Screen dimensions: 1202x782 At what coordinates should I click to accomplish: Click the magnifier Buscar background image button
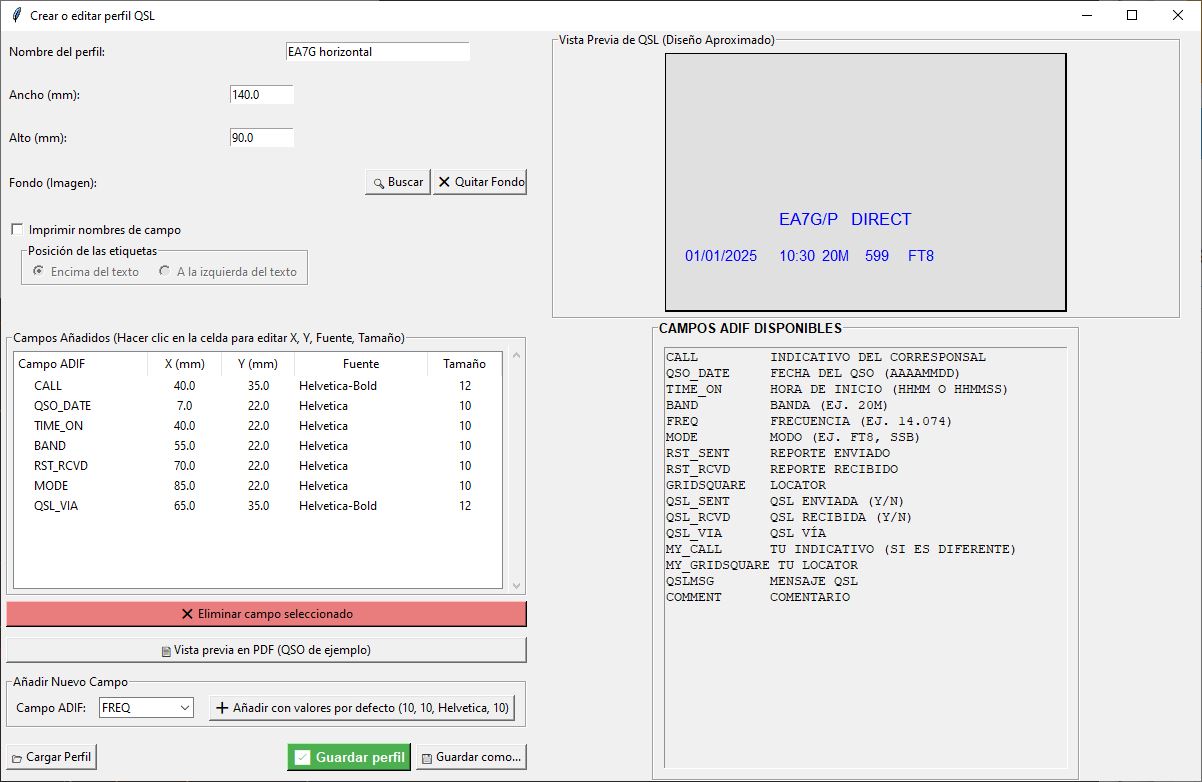coord(397,182)
